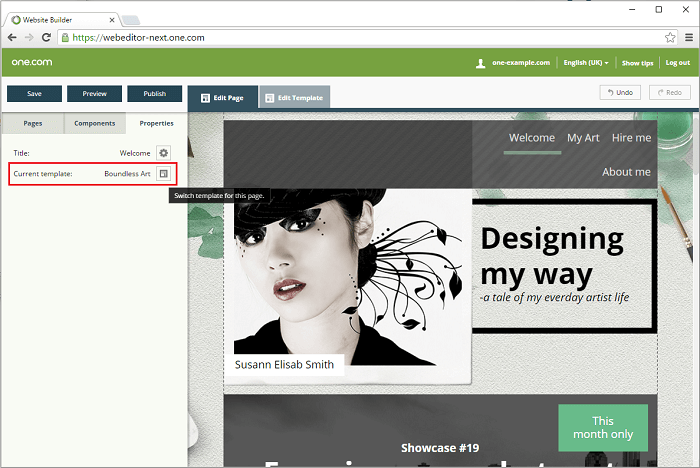Click the one.com logo

pyautogui.click(x=32, y=62)
